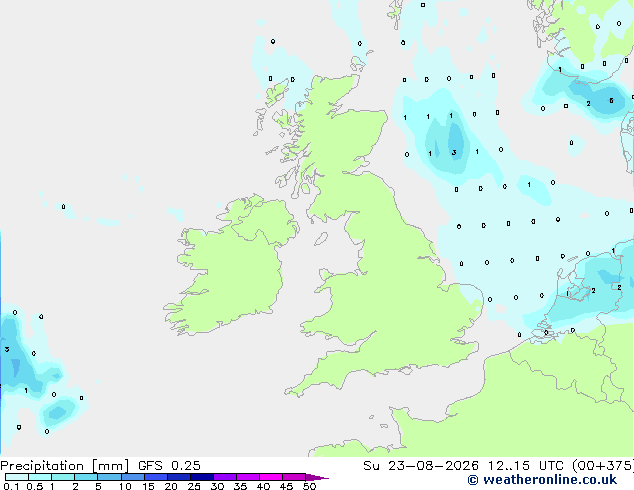Click the '15' legend scale label

[148, 486]
